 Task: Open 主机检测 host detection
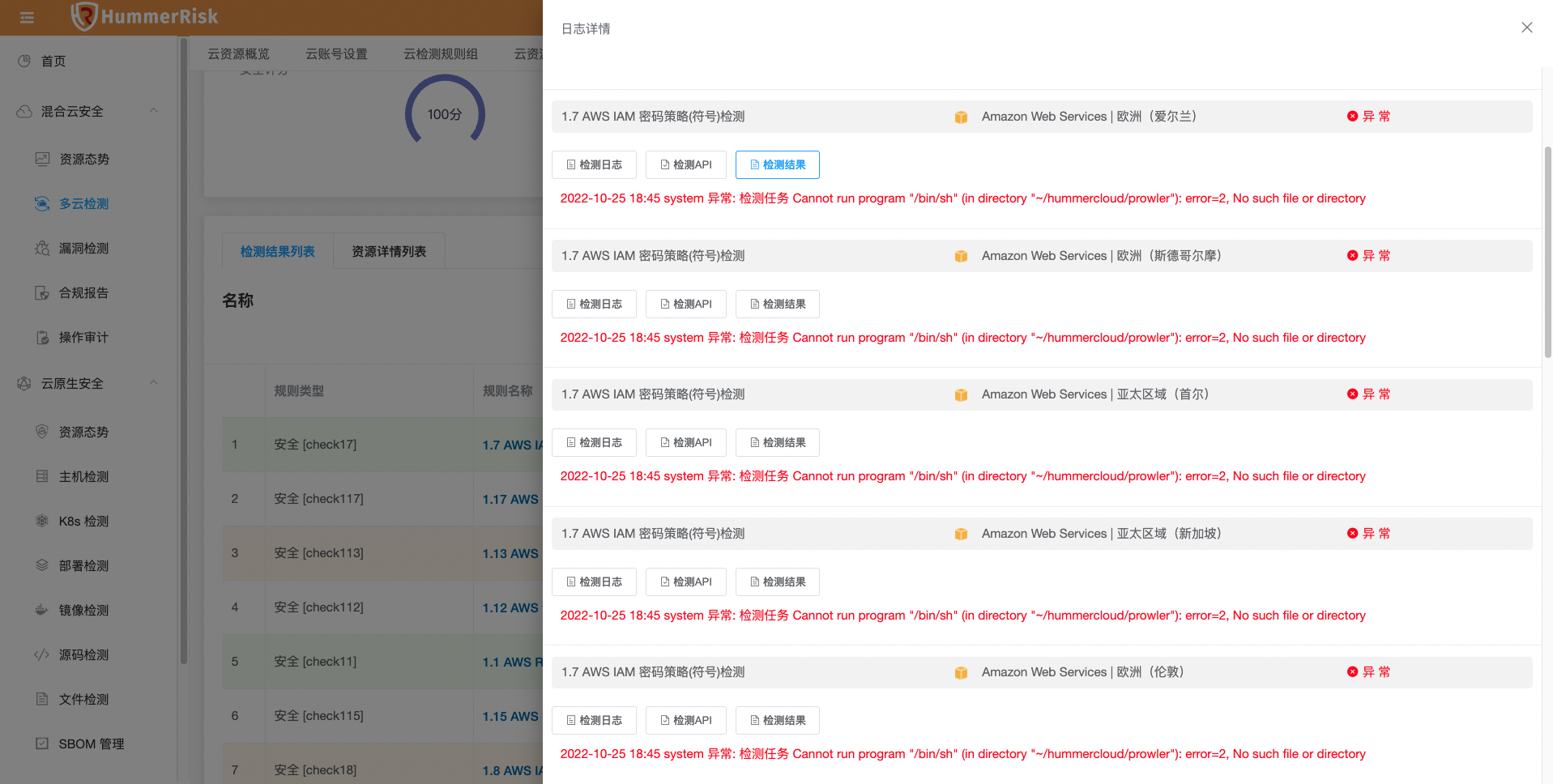(x=84, y=476)
